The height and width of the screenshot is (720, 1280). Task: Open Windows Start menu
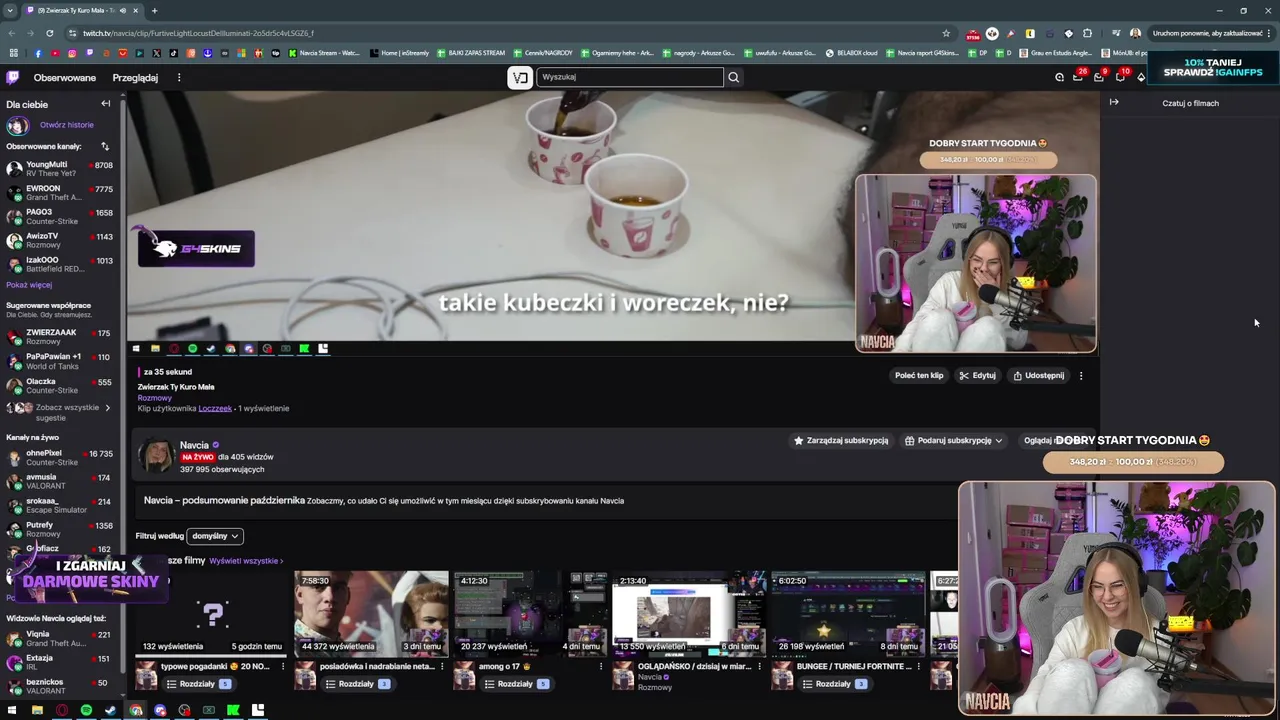tap(12, 710)
